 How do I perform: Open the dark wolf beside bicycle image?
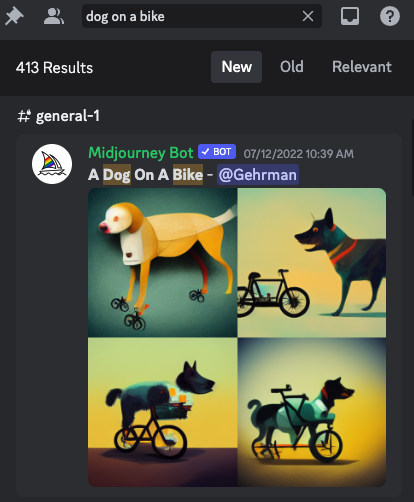[x=312, y=262]
